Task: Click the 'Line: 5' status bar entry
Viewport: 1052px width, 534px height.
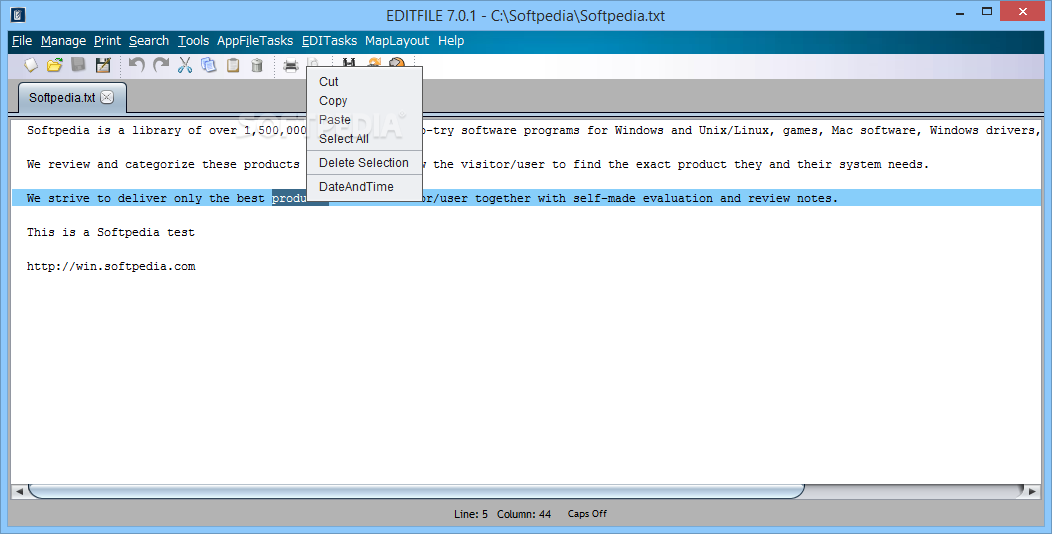Action: tap(471, 514)
